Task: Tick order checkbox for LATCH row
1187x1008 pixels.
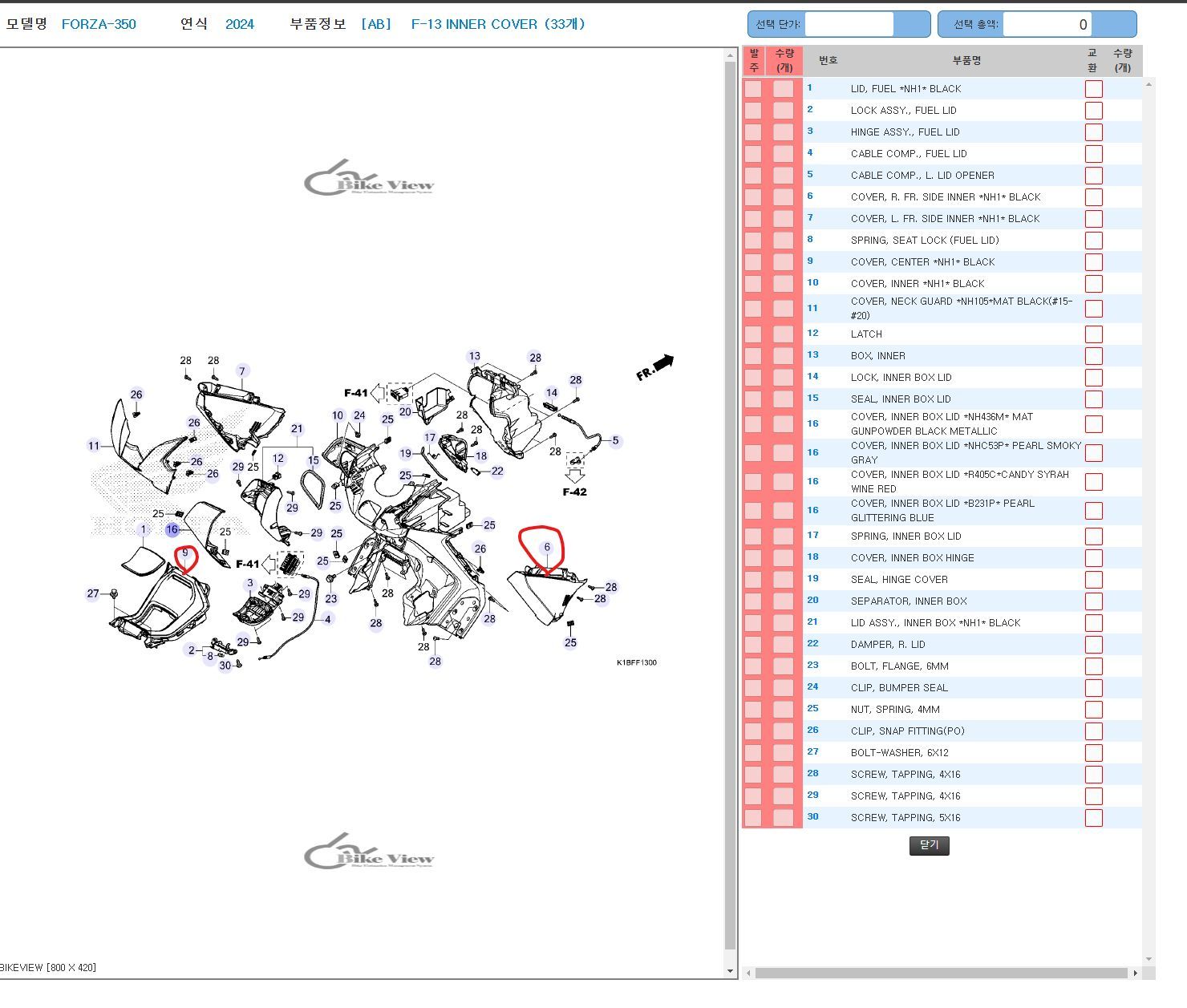Action: point(753,334)
